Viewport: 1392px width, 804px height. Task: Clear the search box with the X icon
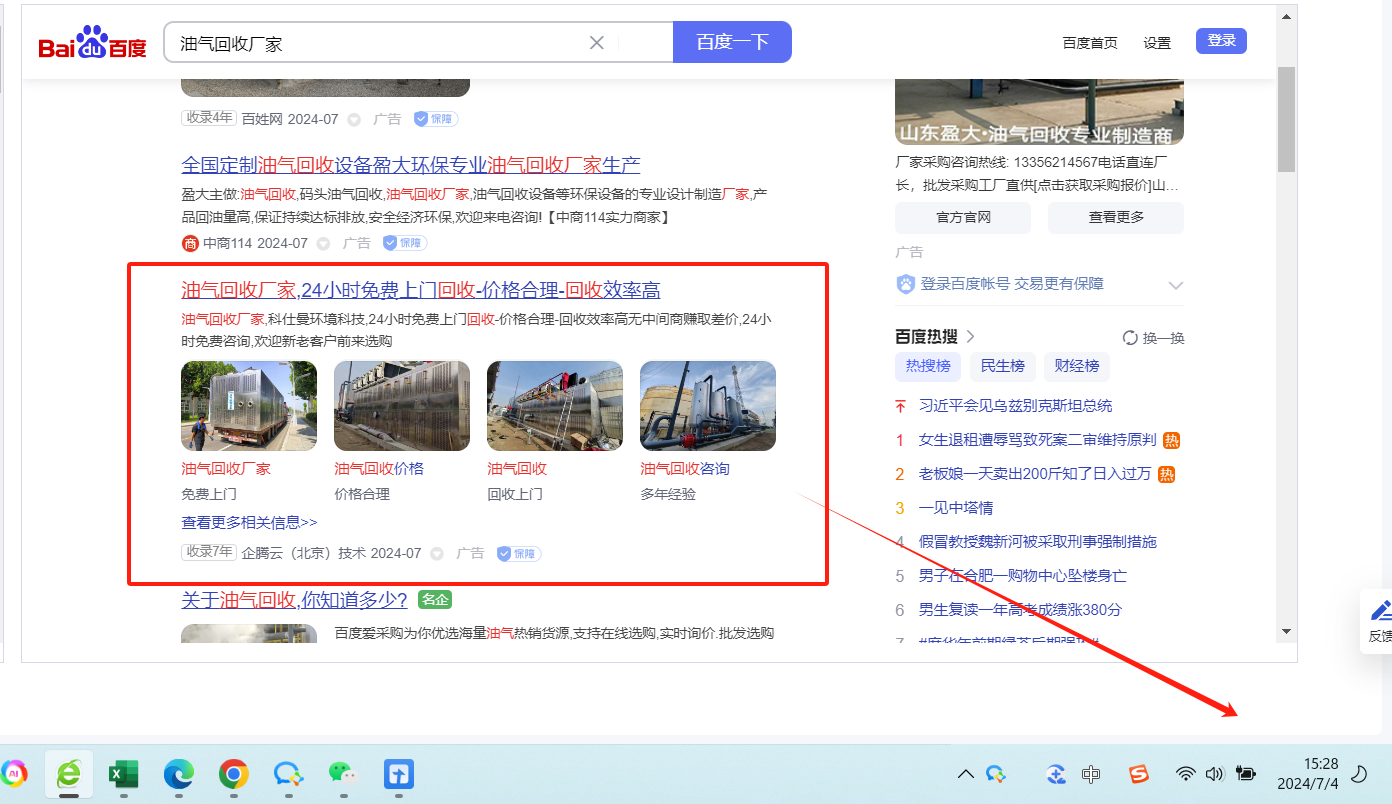tap(597, 43)
